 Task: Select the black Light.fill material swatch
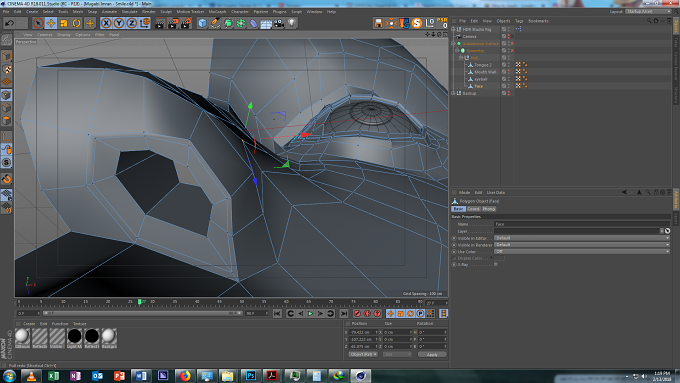pyautogui.click(x=74, y=336)
